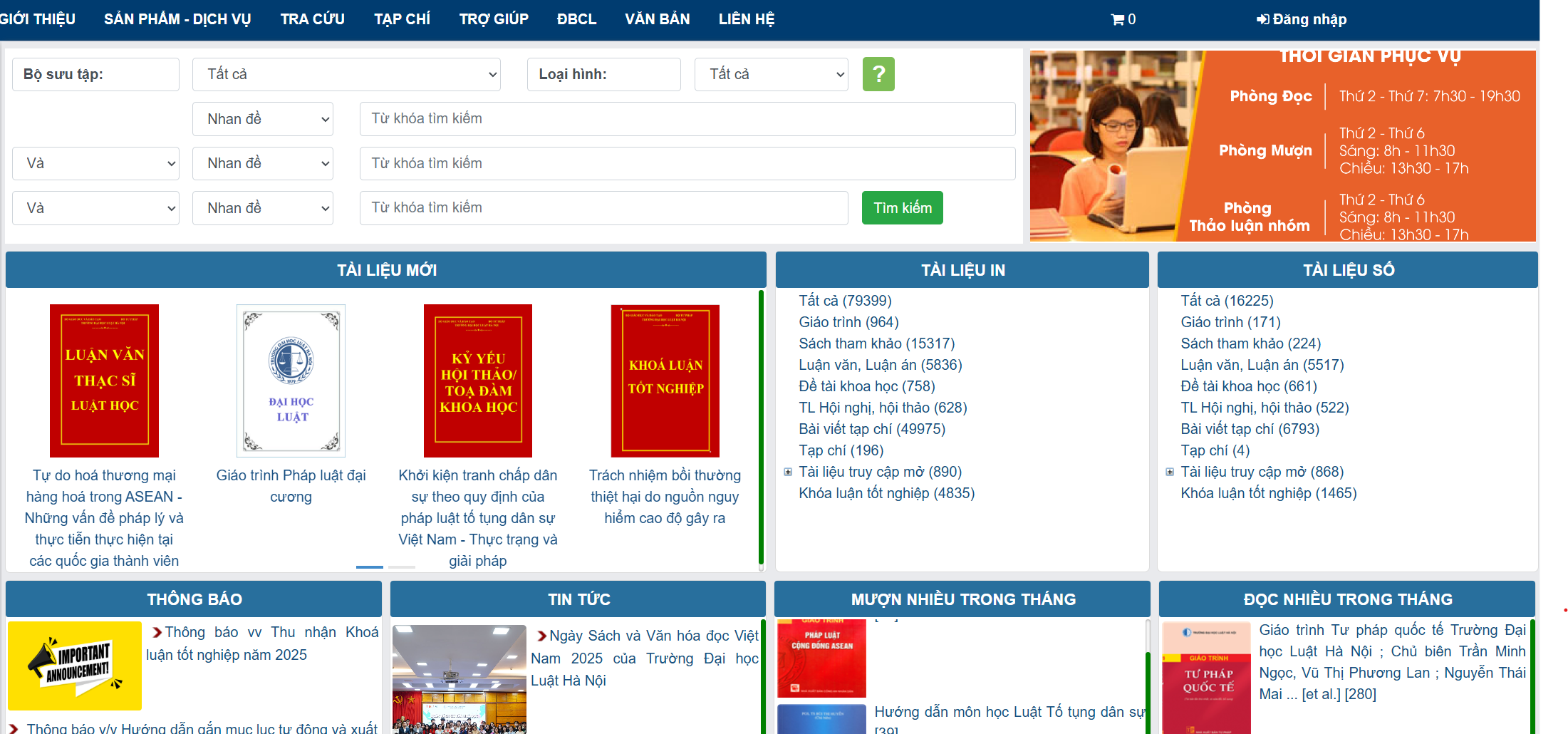Image resolution: width=1568 pixels, height=734 pixels.
Task: Open Bài viết tạp chí (49975) link
Action: (x=872, y=429)
